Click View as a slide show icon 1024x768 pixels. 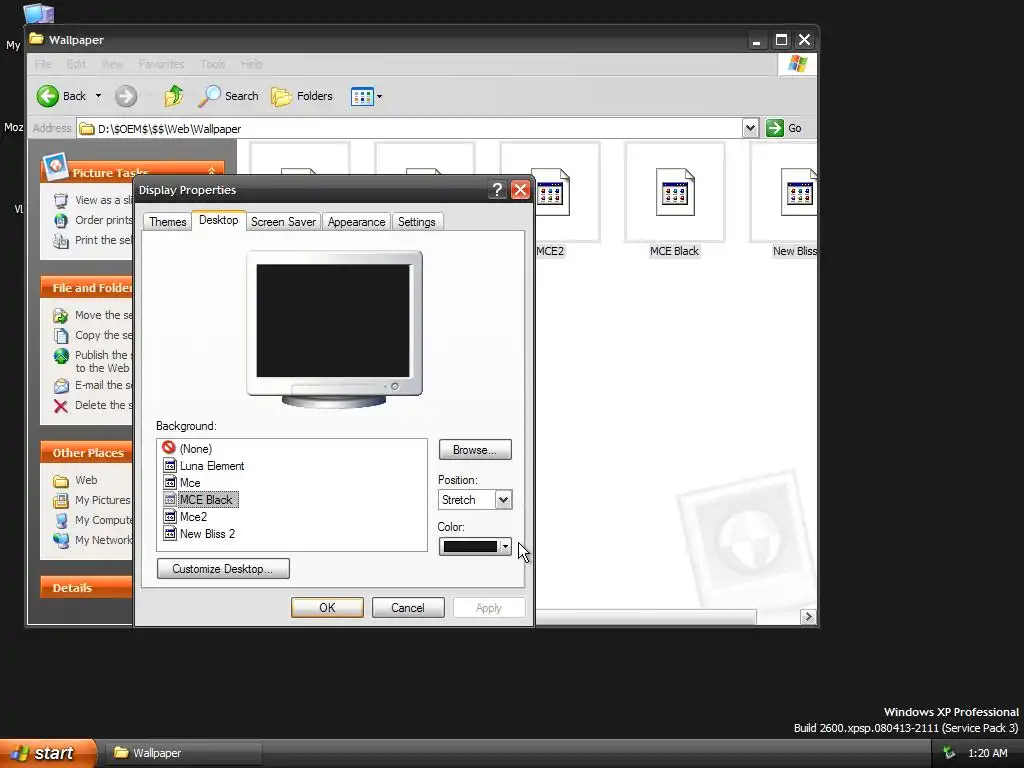[x=61, y=200]
